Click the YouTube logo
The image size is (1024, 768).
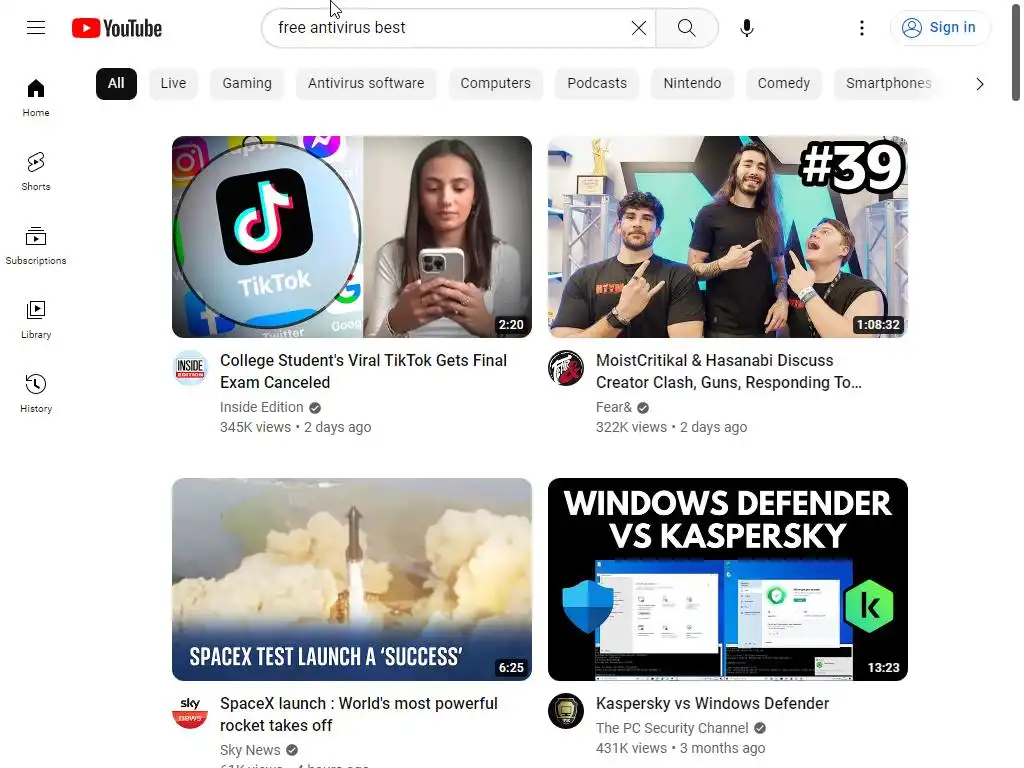point(117,28)
